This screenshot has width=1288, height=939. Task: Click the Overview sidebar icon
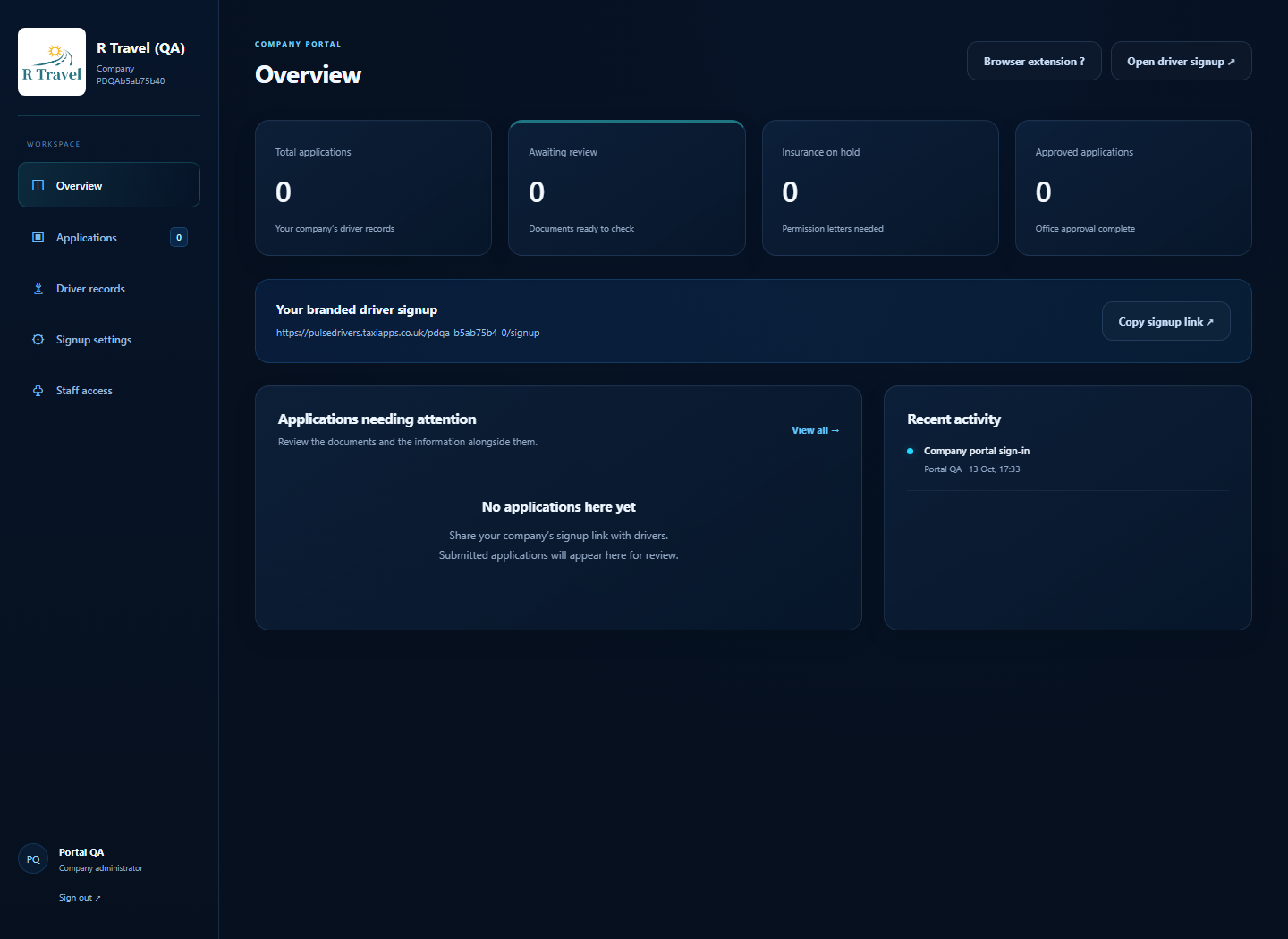point(38,185)
